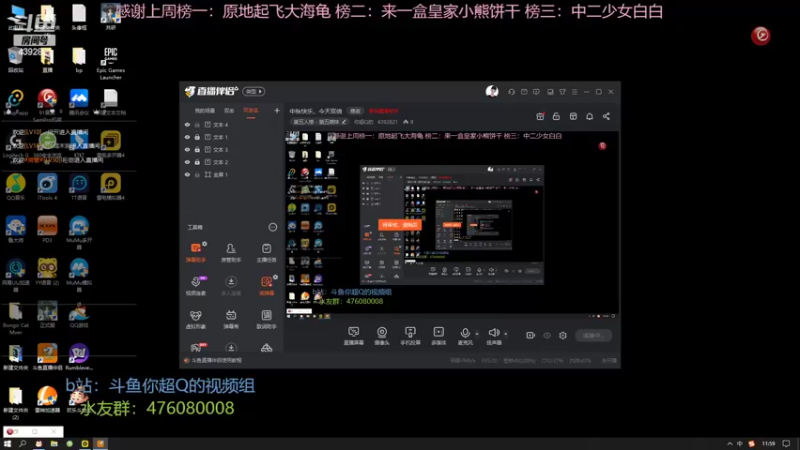Switch to the red active scene tab
Screen dimensions: 800x450
[251, 110]
